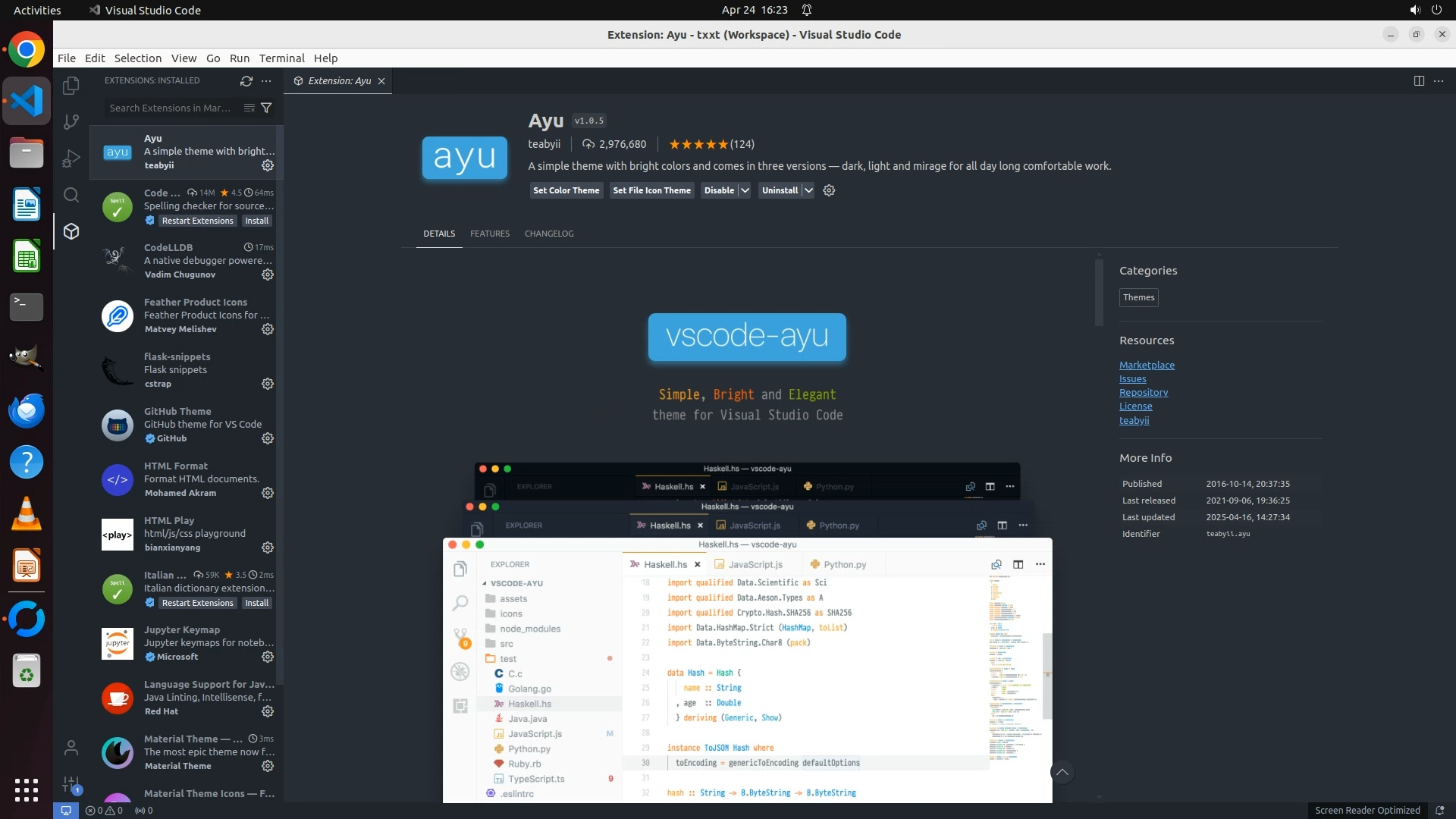
Task: Refresh the installed extensions list
Action: (x=246, y=80)
